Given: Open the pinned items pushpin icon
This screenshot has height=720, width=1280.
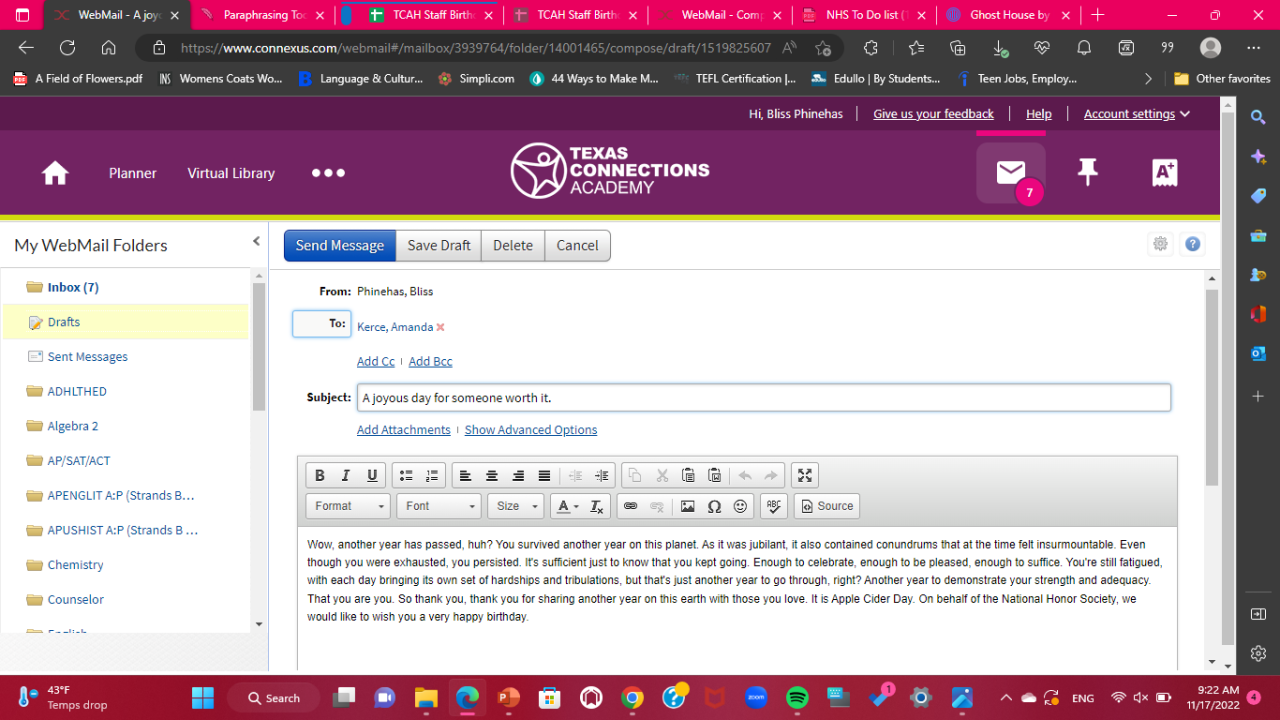Looking at the screenshot, I should point(1088,173).
